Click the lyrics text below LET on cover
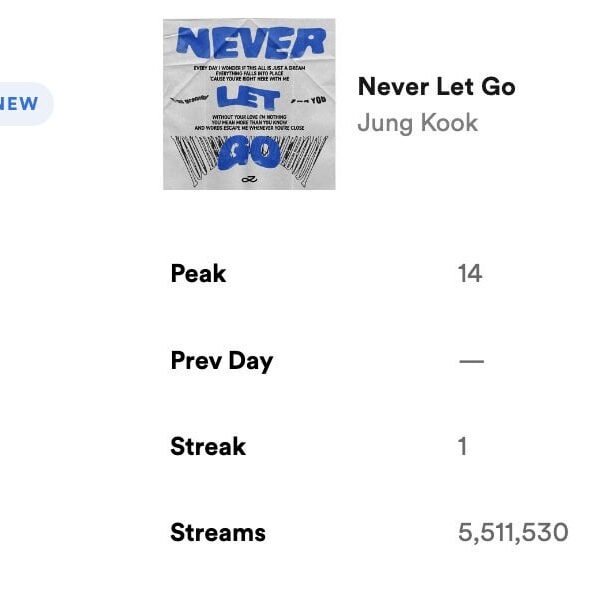The image size is (600, 592). point(249,123)
